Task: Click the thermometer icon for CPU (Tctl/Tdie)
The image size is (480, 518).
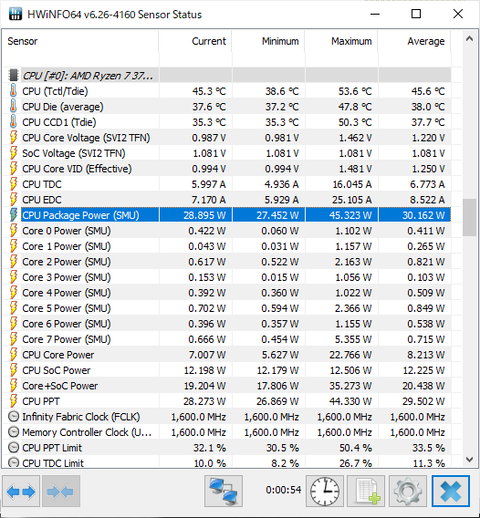Action: [x=13, y=91]
